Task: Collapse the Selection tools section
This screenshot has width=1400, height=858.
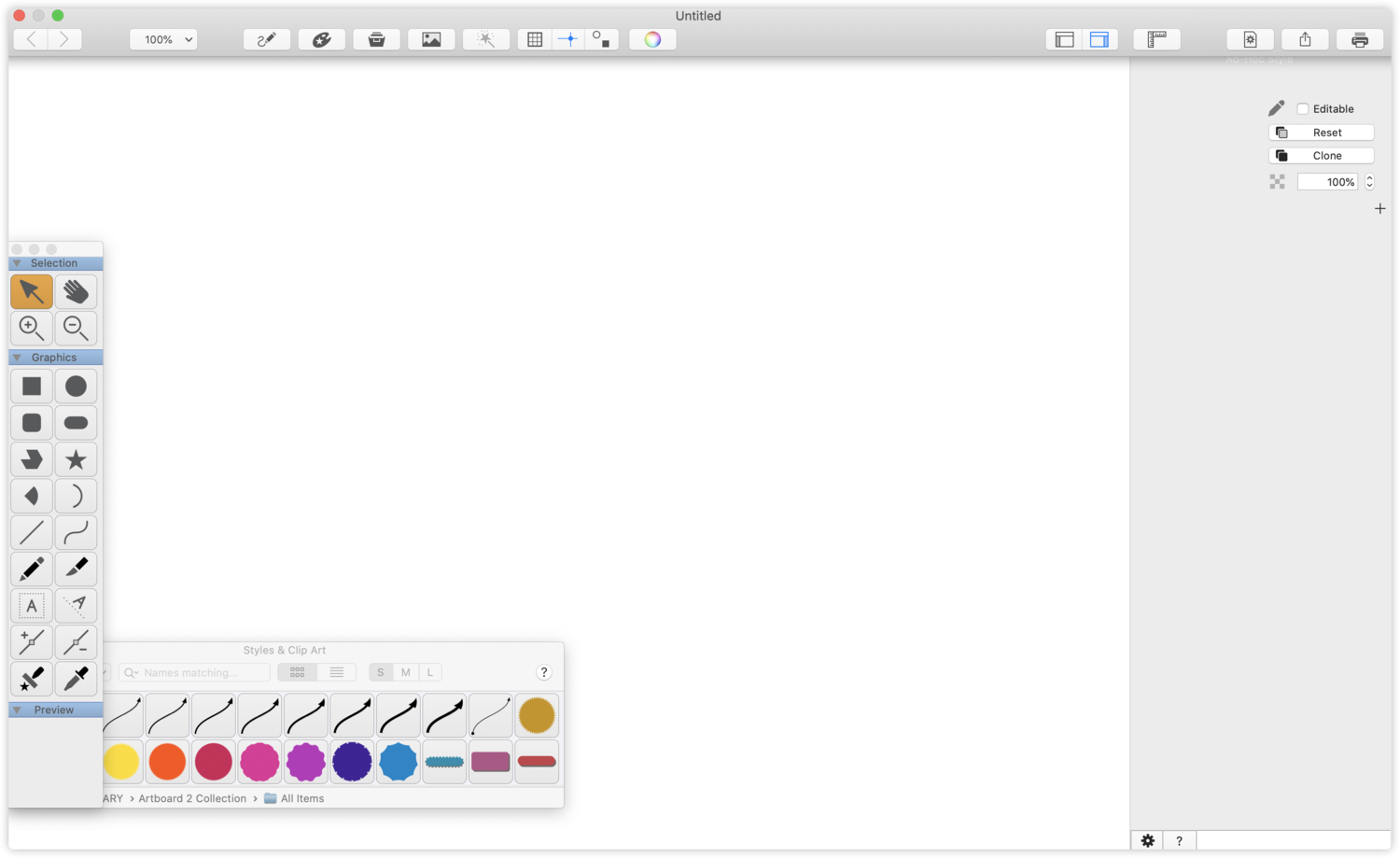Action: click(x=17, y=263)
